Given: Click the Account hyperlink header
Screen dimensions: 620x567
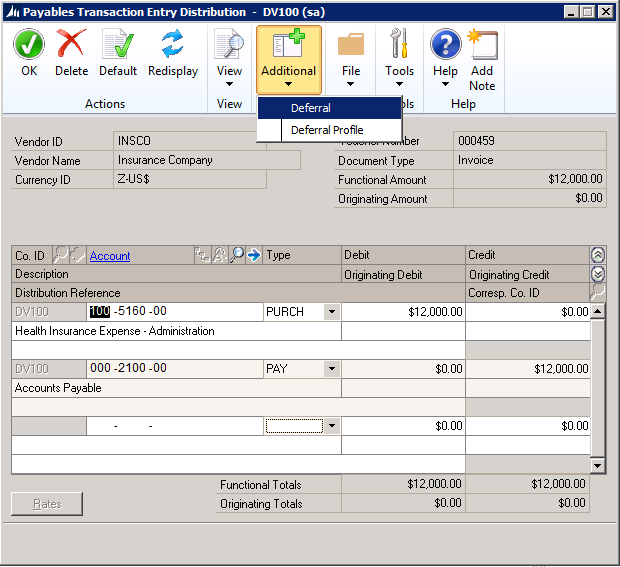Looking at the screenshot, I should click(110, 256).
